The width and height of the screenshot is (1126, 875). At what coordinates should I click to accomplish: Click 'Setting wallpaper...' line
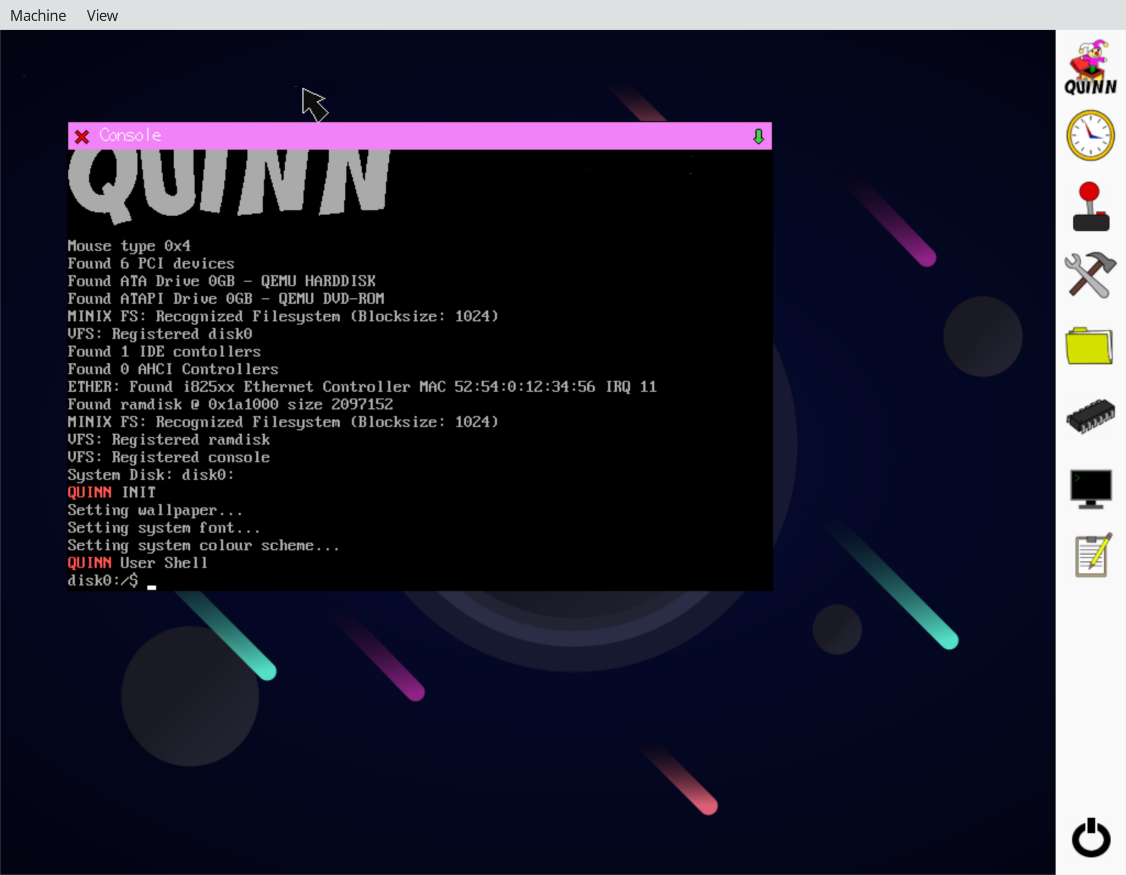155,510
